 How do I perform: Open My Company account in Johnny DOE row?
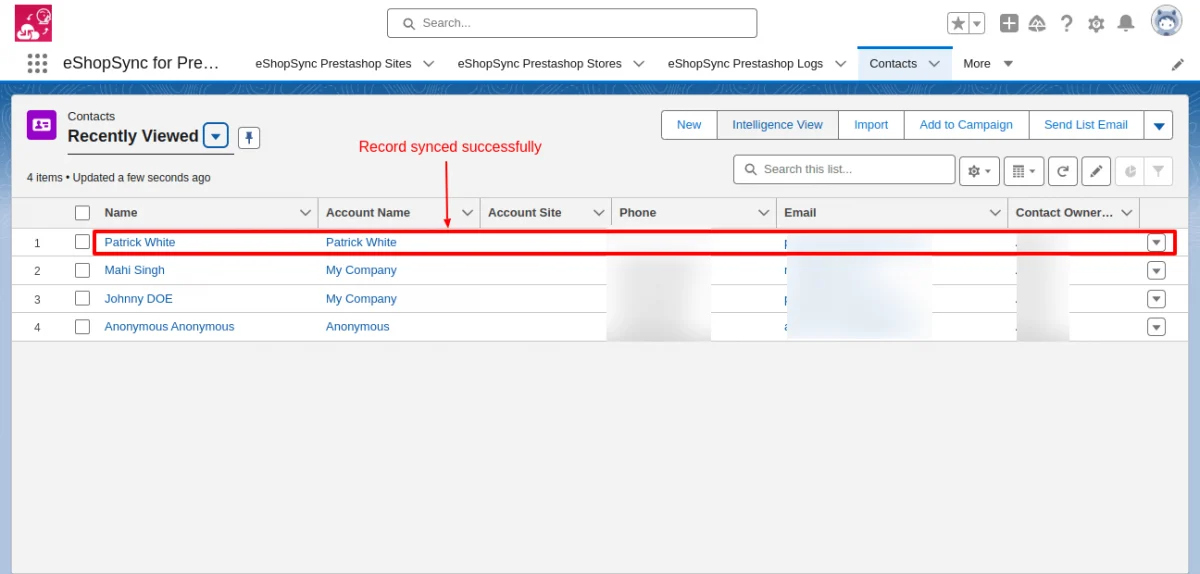[x=361, y=298]
